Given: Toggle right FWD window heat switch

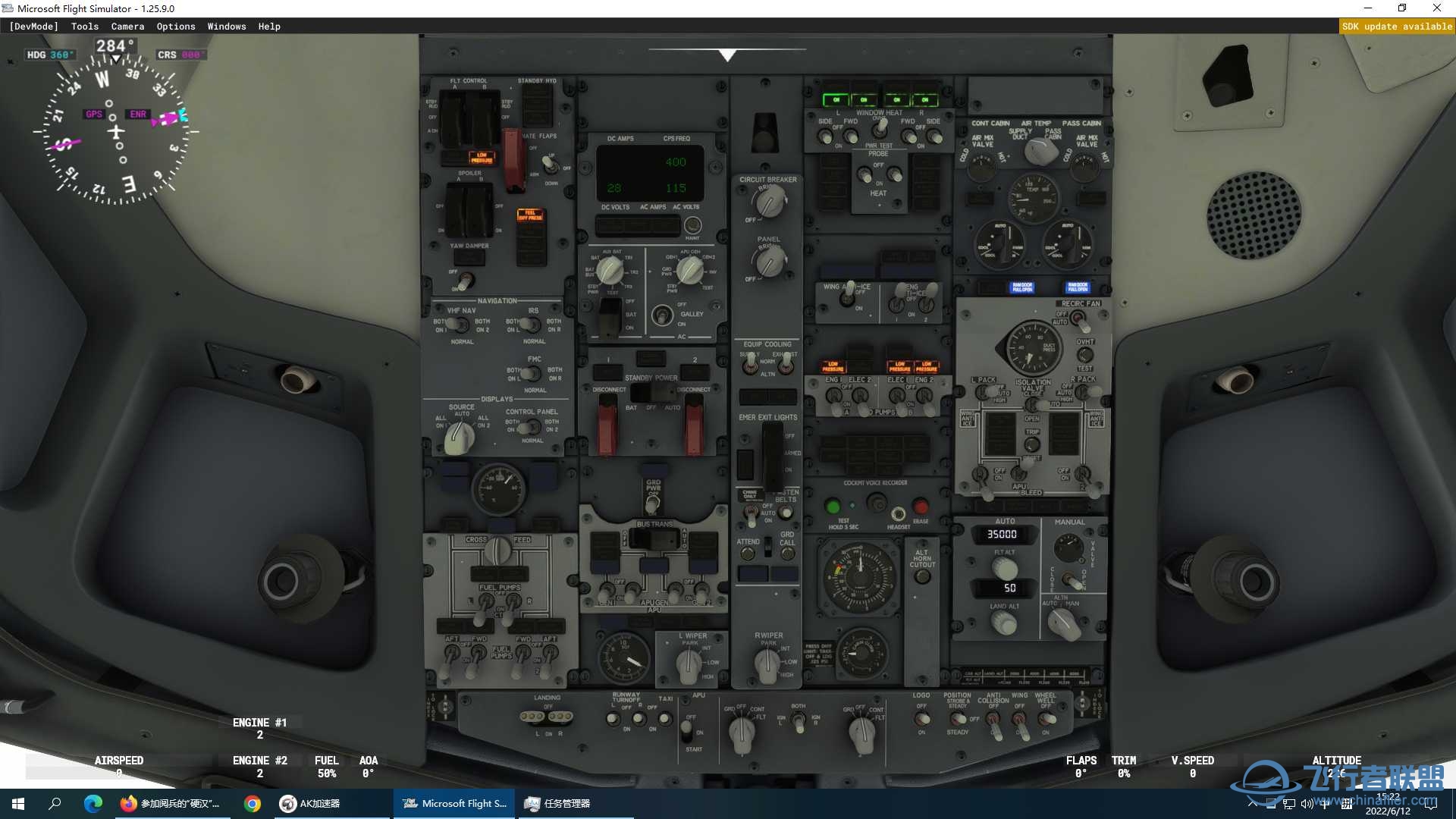Looking at the screenshot, I should pyautogui.click(x=908, y=136).
